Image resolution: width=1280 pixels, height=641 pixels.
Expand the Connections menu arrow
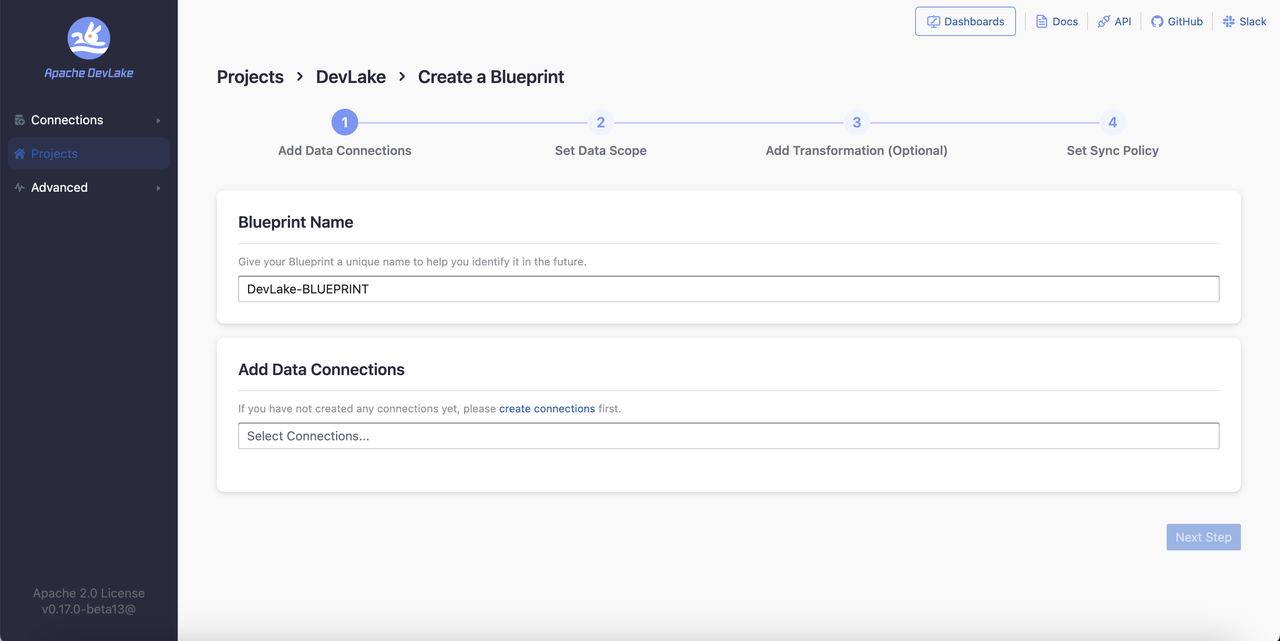(158, 120)
